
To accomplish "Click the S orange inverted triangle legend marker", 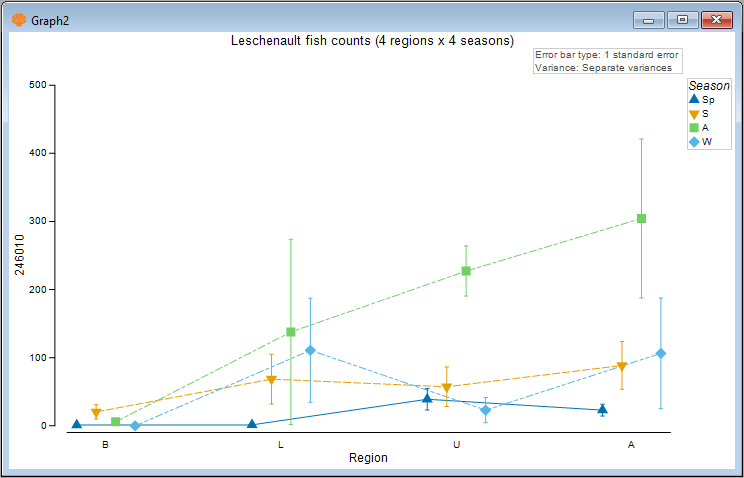I will coord(694,114).
